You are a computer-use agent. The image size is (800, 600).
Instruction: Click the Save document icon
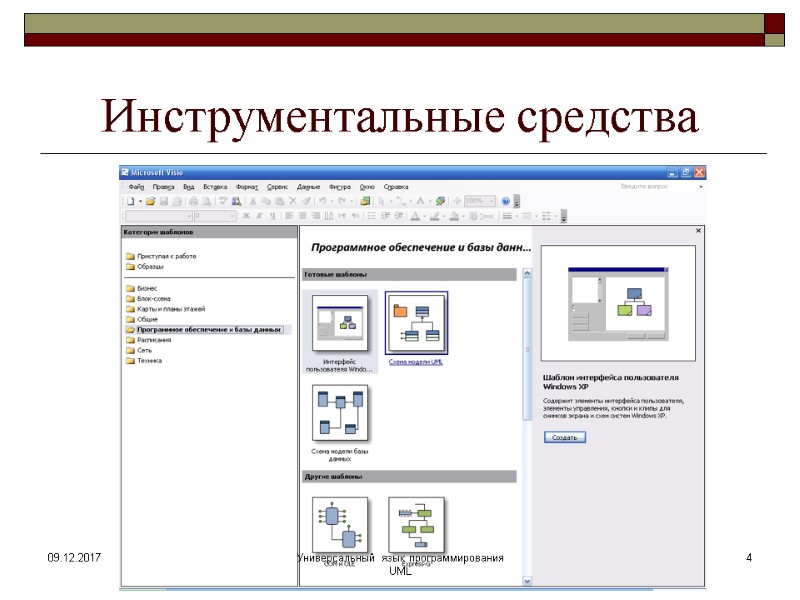163,200
